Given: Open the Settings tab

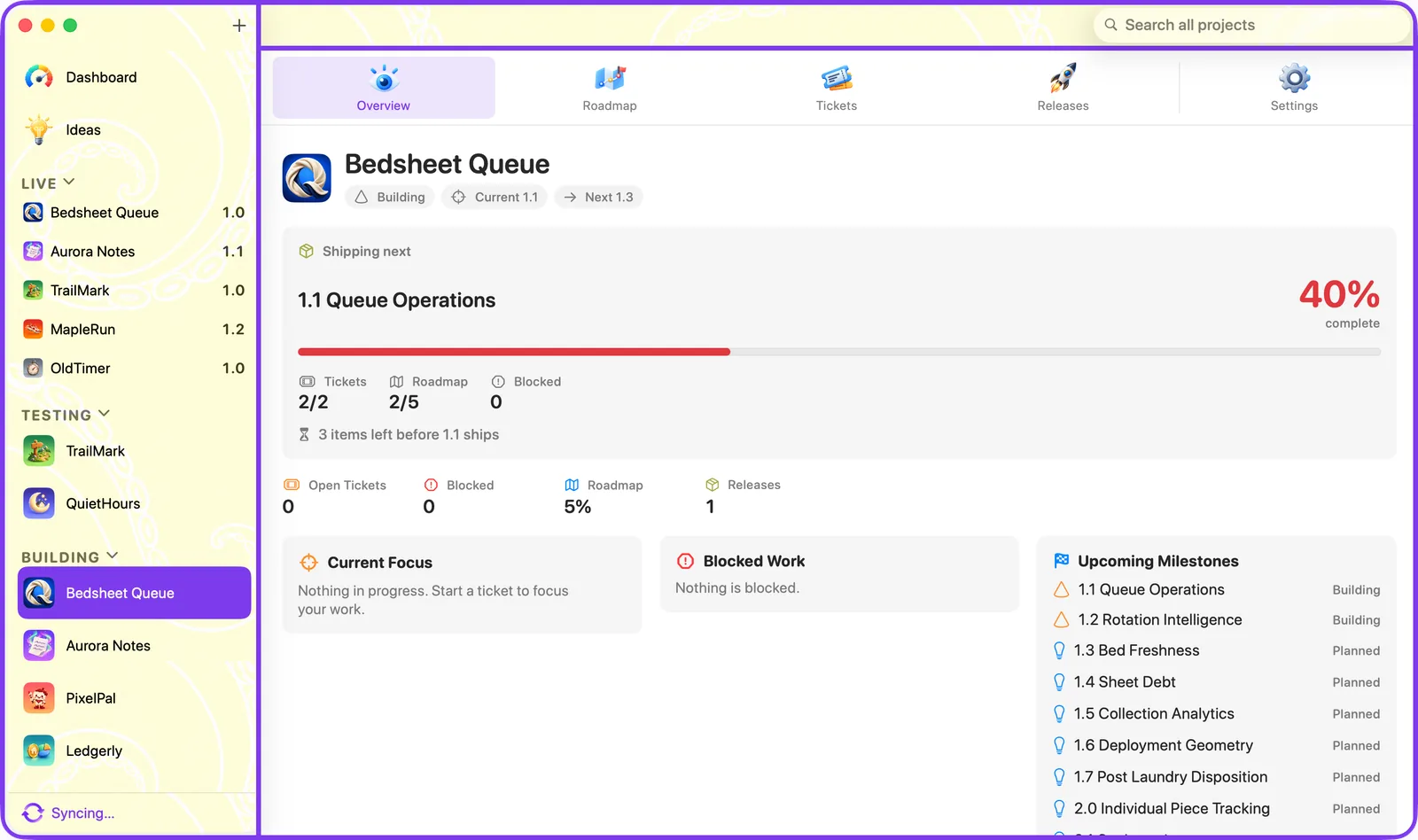Looking at the screenshot, I should [x=1294, y=88].
